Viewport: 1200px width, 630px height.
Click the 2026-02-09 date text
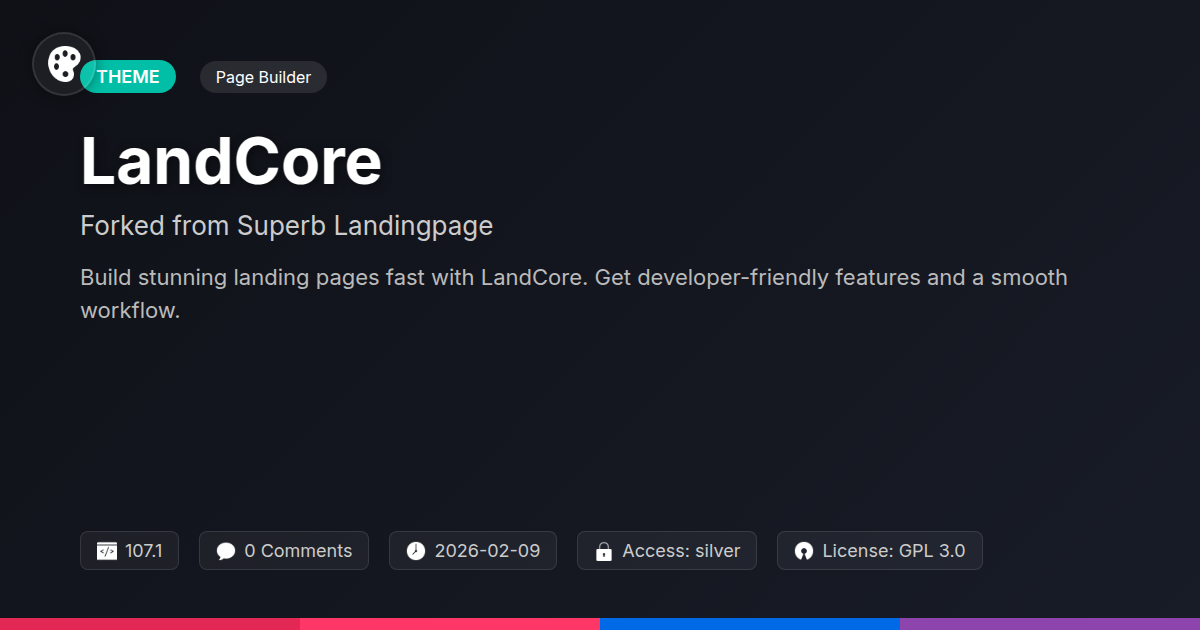click(x=487, y=551)
